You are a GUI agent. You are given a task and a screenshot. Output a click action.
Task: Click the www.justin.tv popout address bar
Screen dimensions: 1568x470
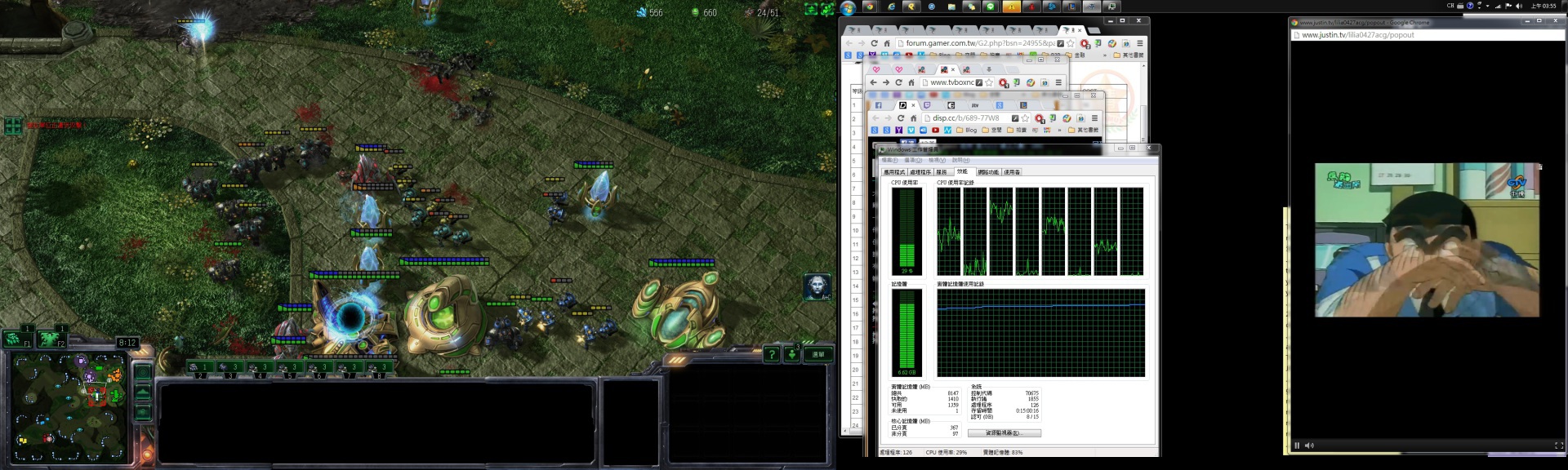pos(1428,35)
